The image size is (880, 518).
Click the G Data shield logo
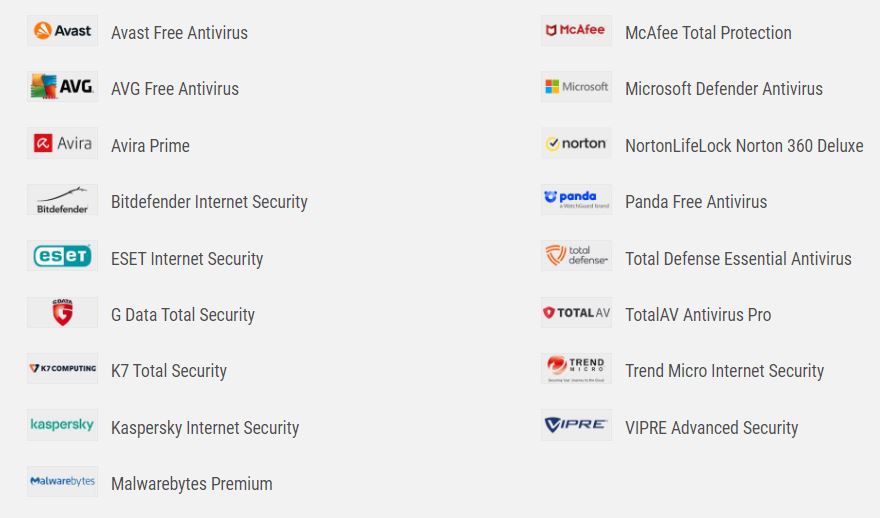[62, 313]
